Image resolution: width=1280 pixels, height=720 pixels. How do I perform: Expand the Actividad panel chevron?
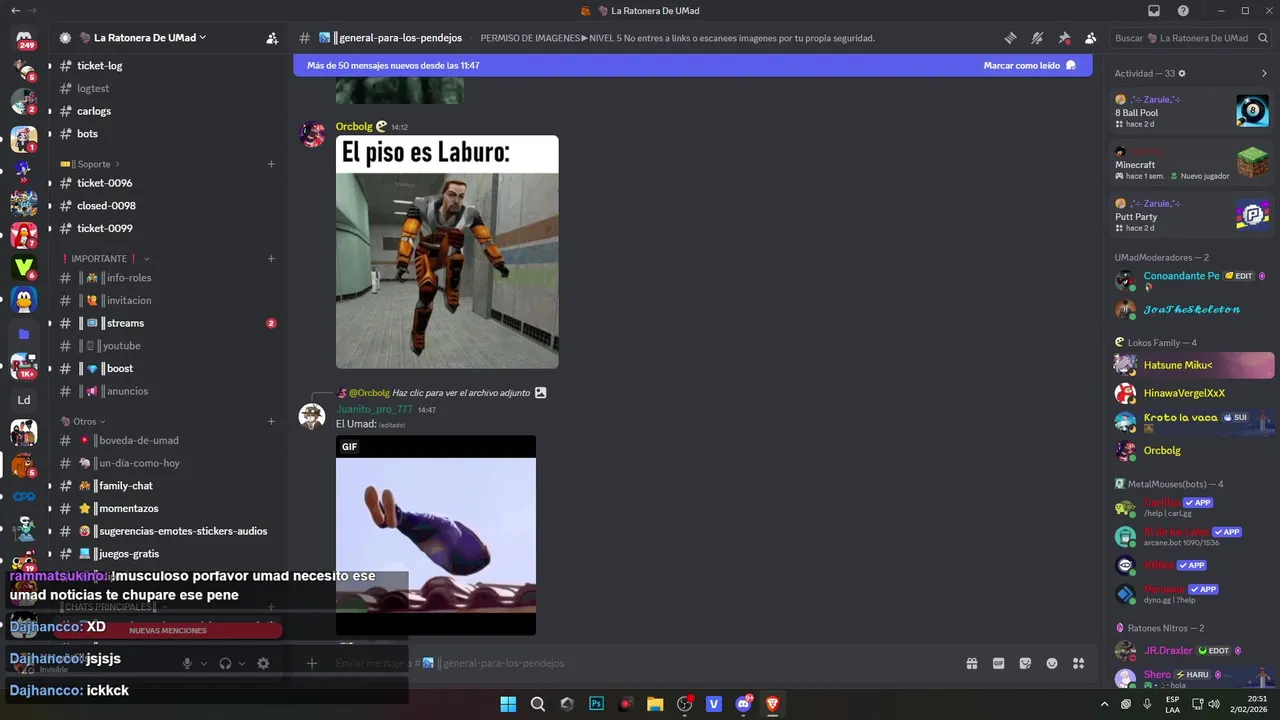tap(1264, 73)
